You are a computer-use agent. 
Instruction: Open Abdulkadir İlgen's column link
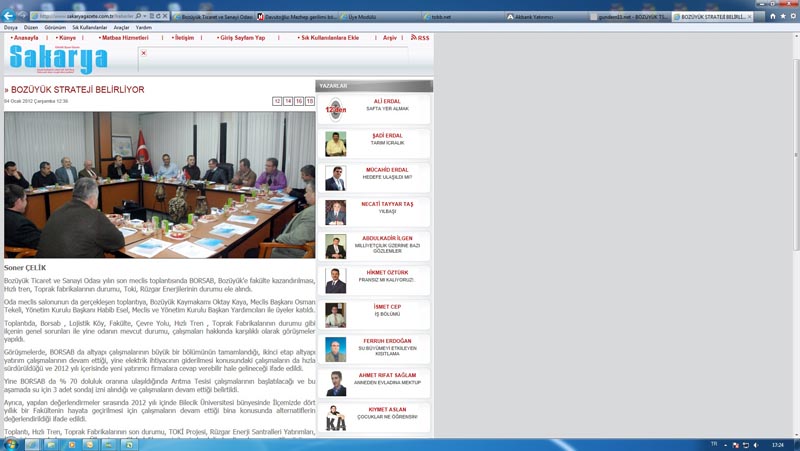click(x=387, y=248)
